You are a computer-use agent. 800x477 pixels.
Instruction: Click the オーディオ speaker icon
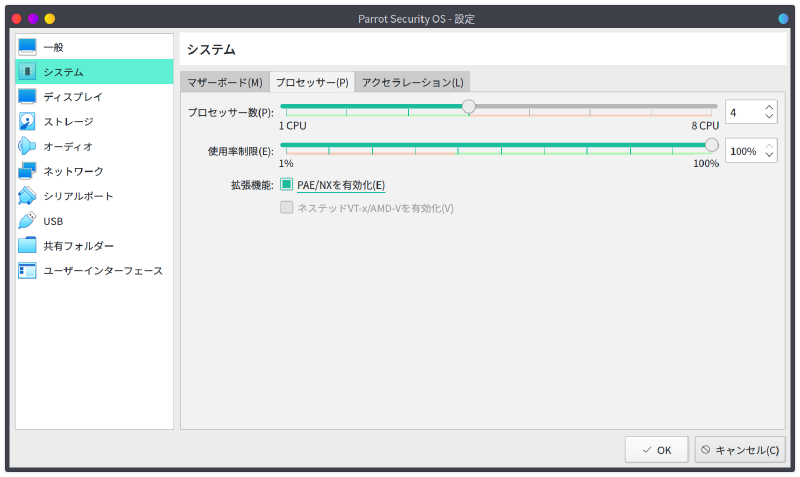[27, 146]
